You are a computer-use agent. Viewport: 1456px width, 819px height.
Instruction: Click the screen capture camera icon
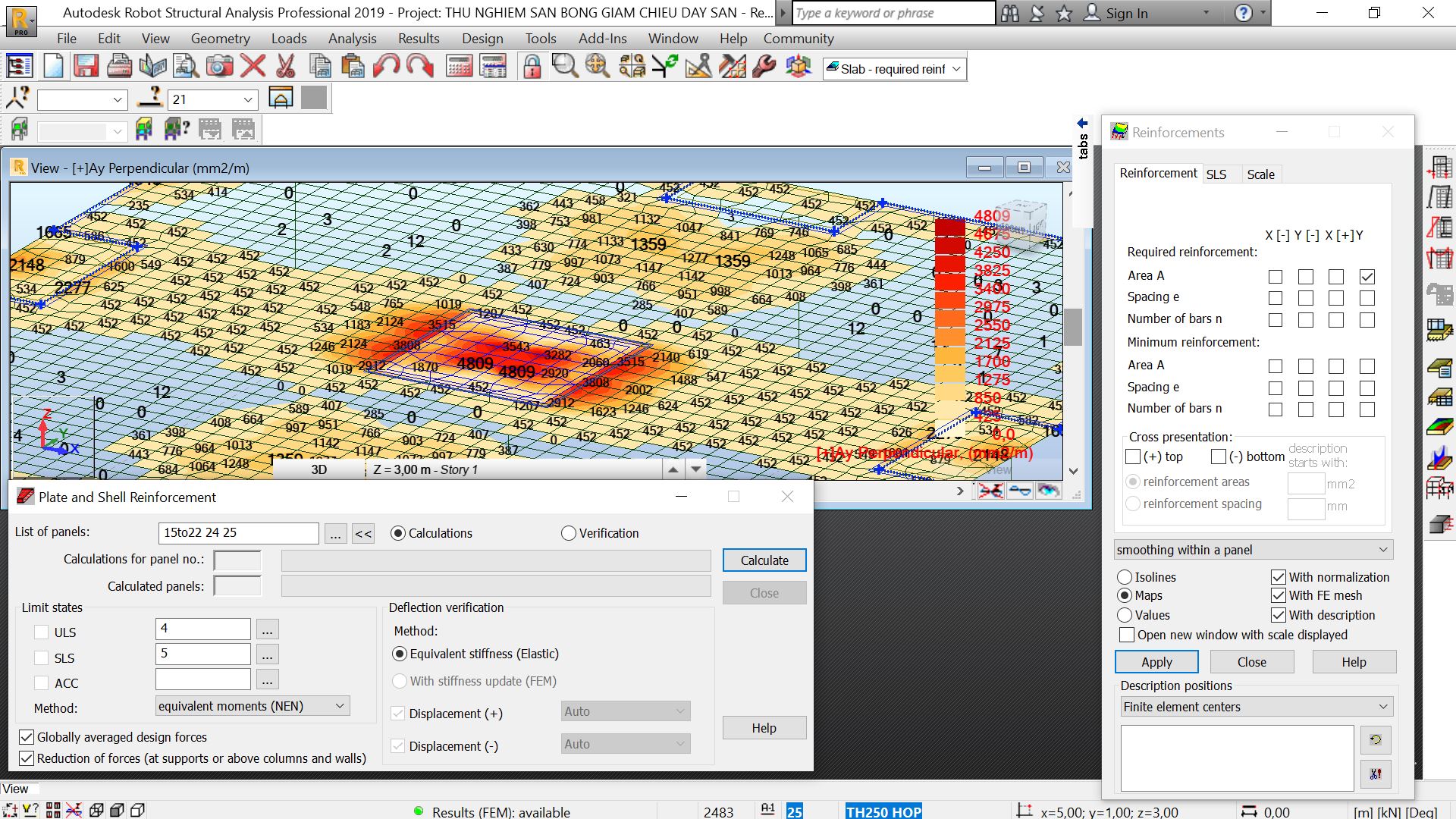pyautogui.click(x=220, y=67)
